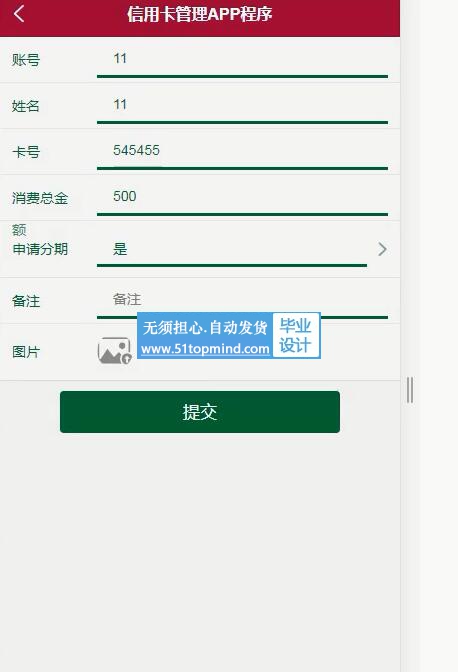
Task: Tap the 账号 row label
Action: coord(26,60)
